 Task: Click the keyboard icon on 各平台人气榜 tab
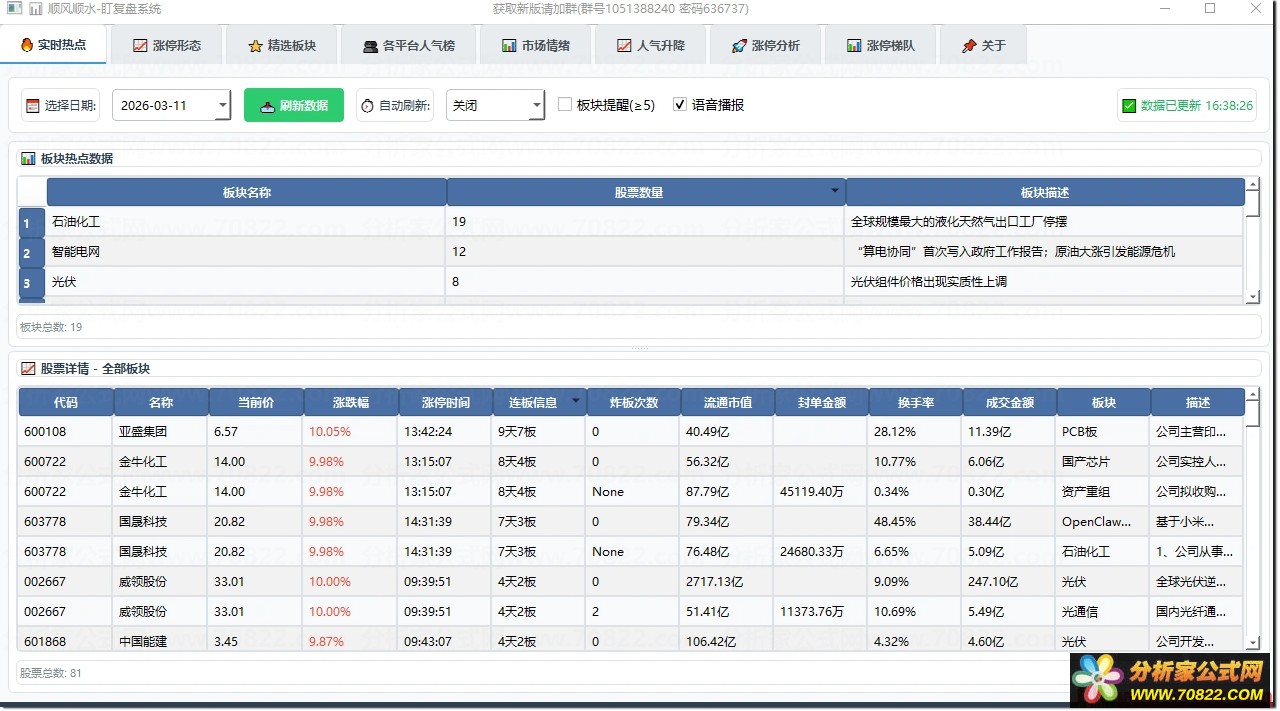(x=370, y=46)
